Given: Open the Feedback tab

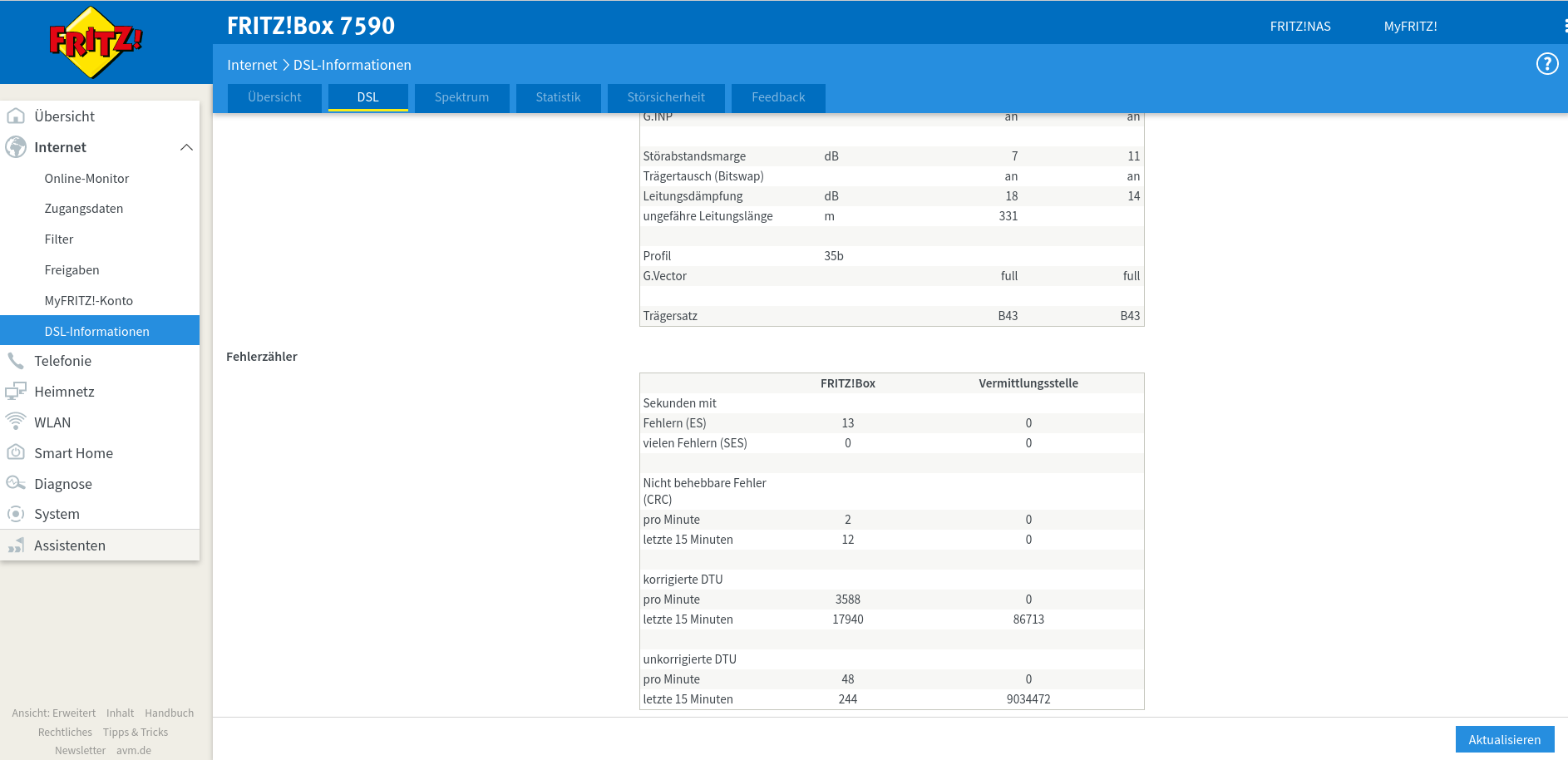Looking at the screenshot, I should [x=778, y=97].
